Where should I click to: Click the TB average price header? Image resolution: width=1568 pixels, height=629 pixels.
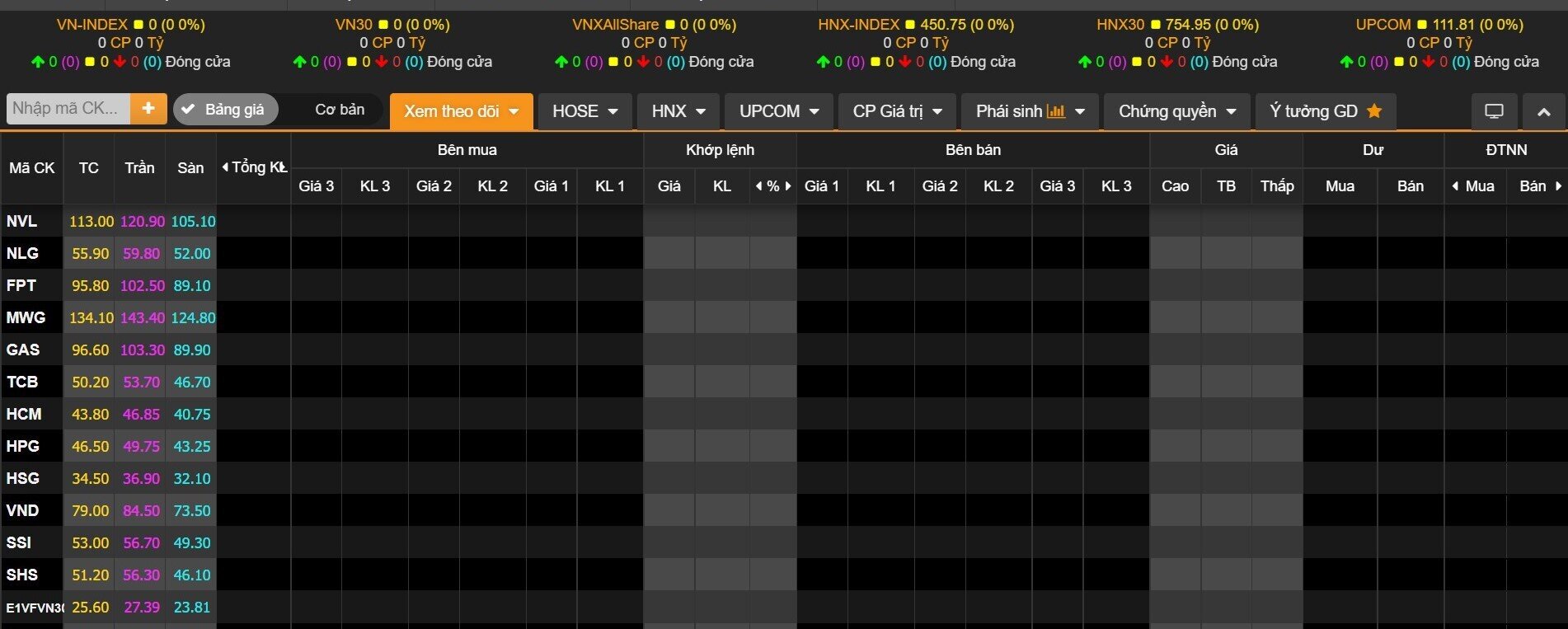pyautogui.click(x=1226, y=186)
